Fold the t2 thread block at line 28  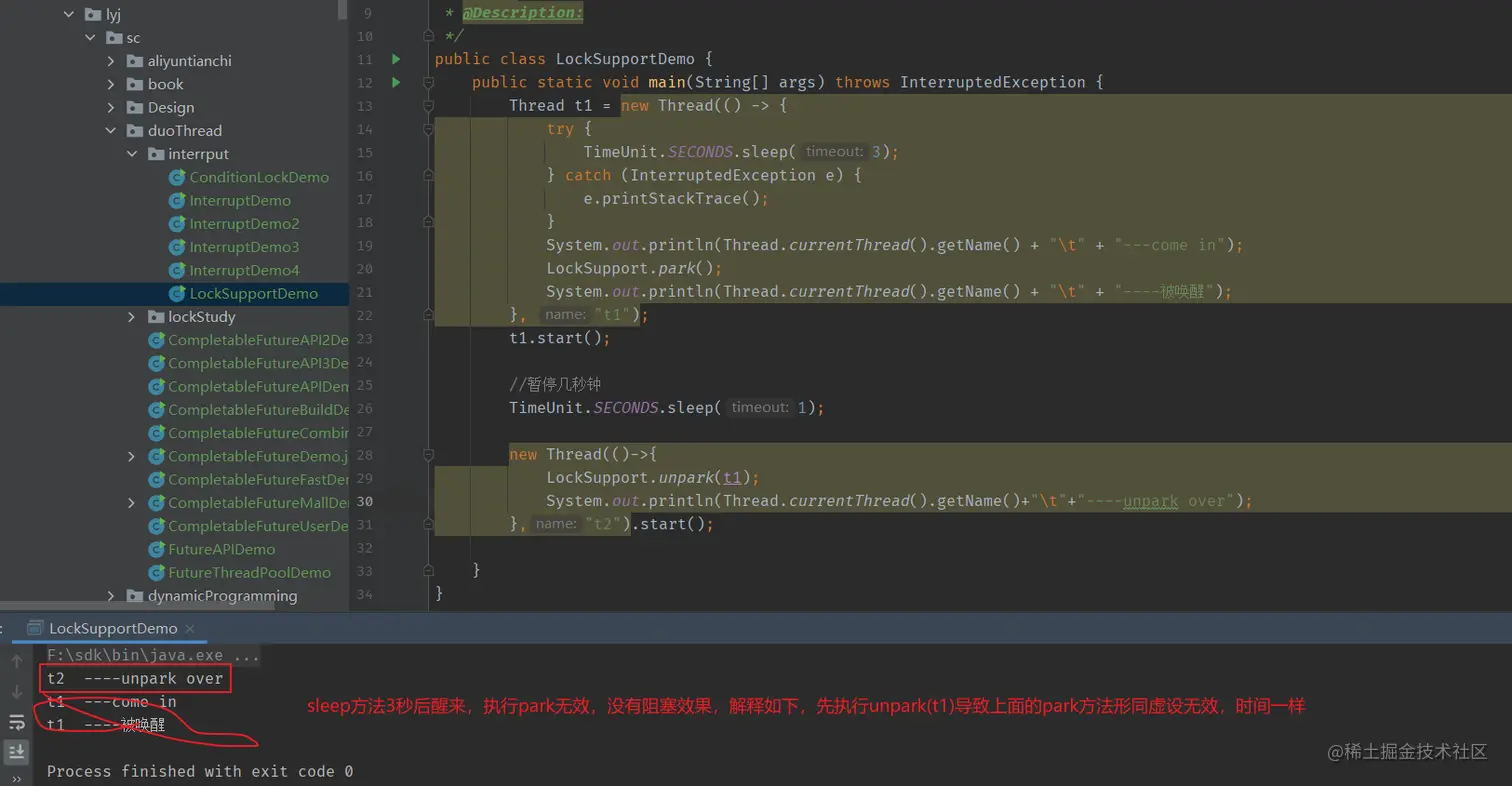(x=428, y=455)
